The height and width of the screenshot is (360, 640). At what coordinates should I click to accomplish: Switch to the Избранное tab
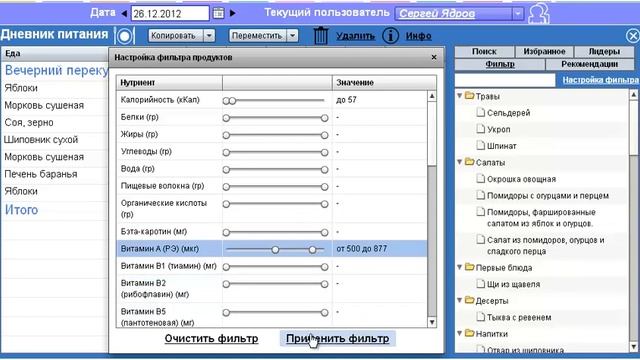[x=544, y=51]
